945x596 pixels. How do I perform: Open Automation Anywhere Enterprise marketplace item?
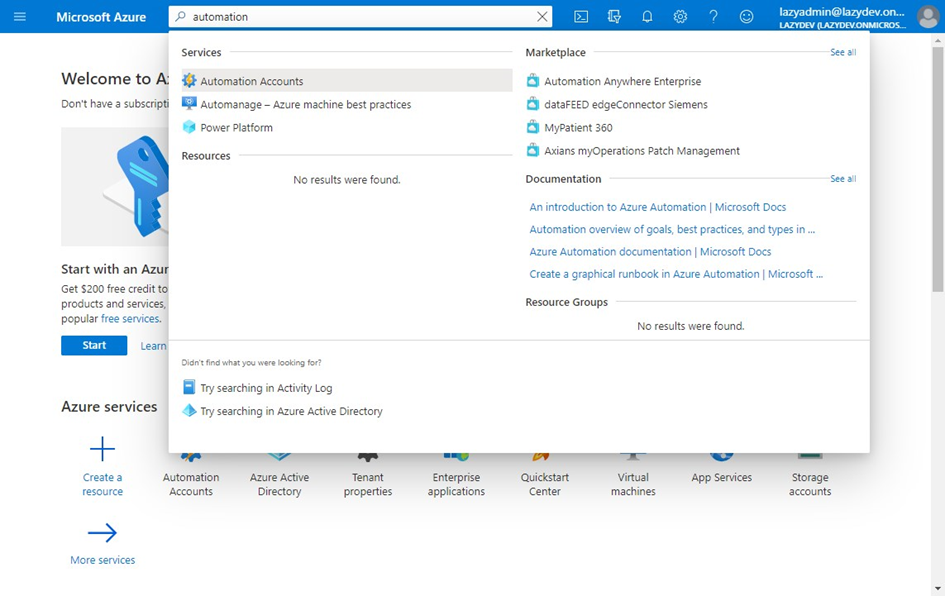[x=623, y=81]
